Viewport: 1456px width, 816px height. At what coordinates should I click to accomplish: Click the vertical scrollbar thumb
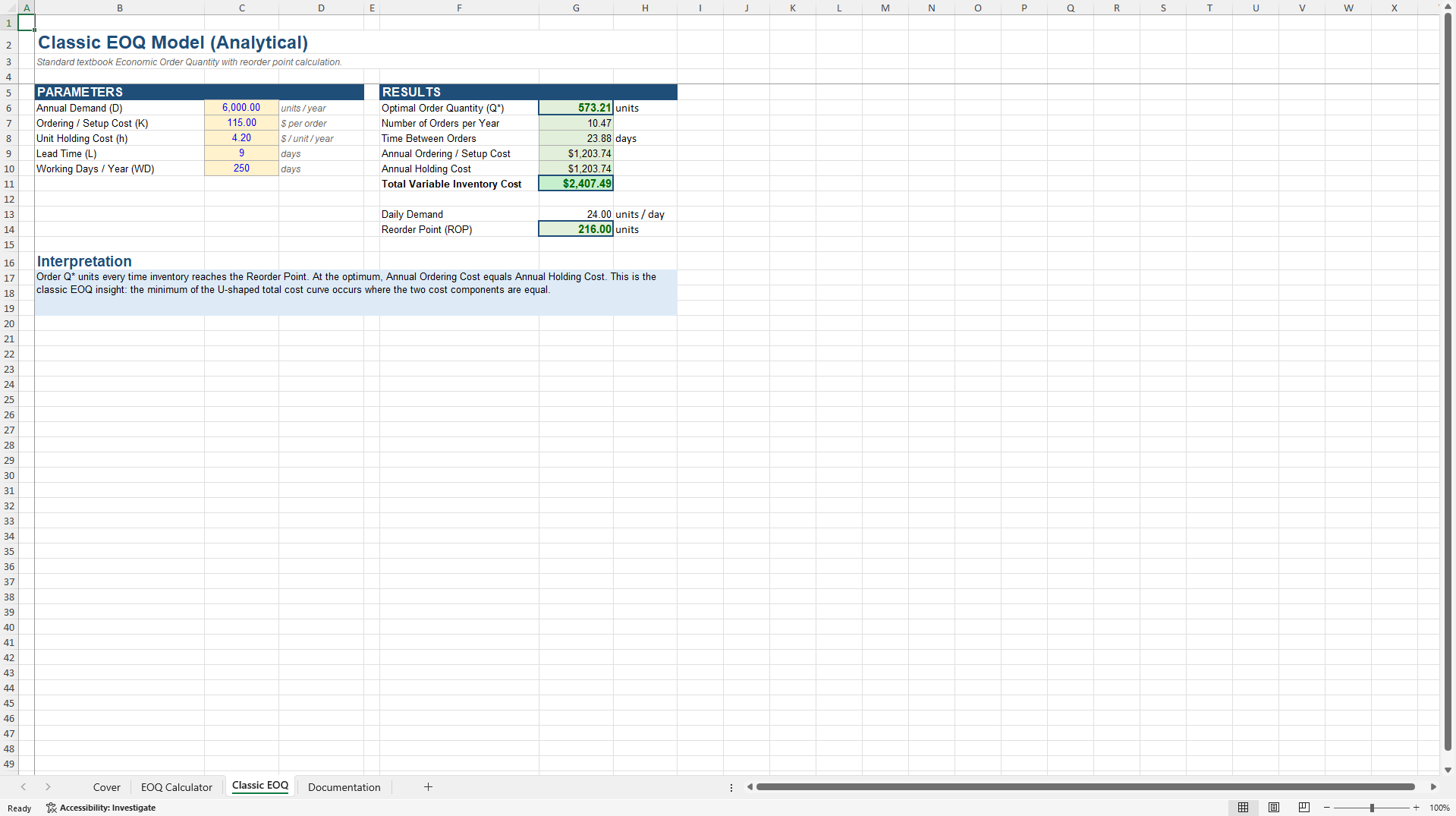[1448, 382]
